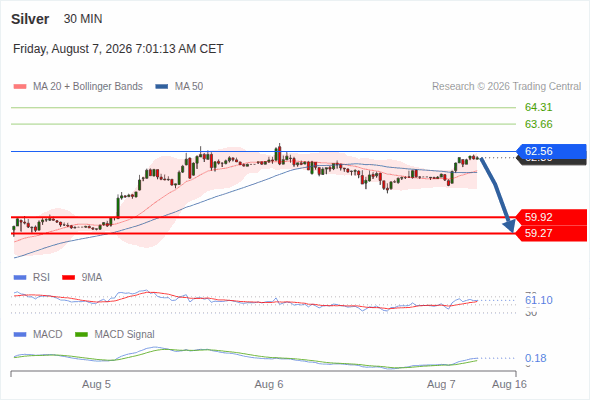
Task: Click the MACD blue legend swatch
Action: coord(20,335)
